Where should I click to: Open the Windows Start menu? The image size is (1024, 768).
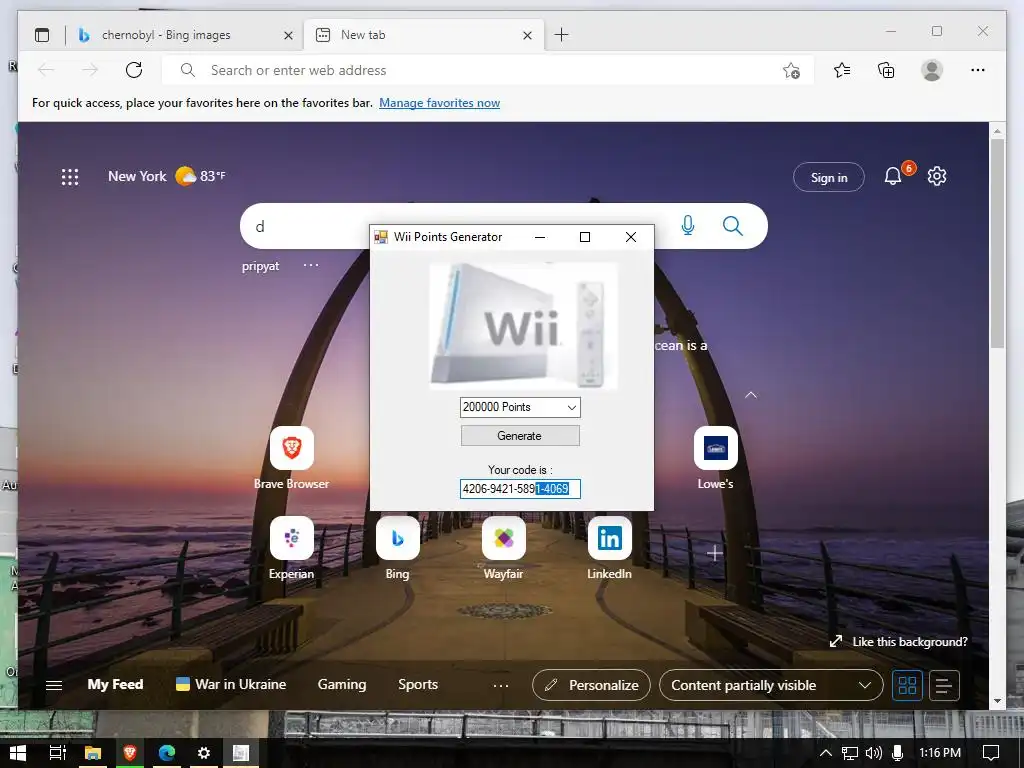(x=18, y=753)
